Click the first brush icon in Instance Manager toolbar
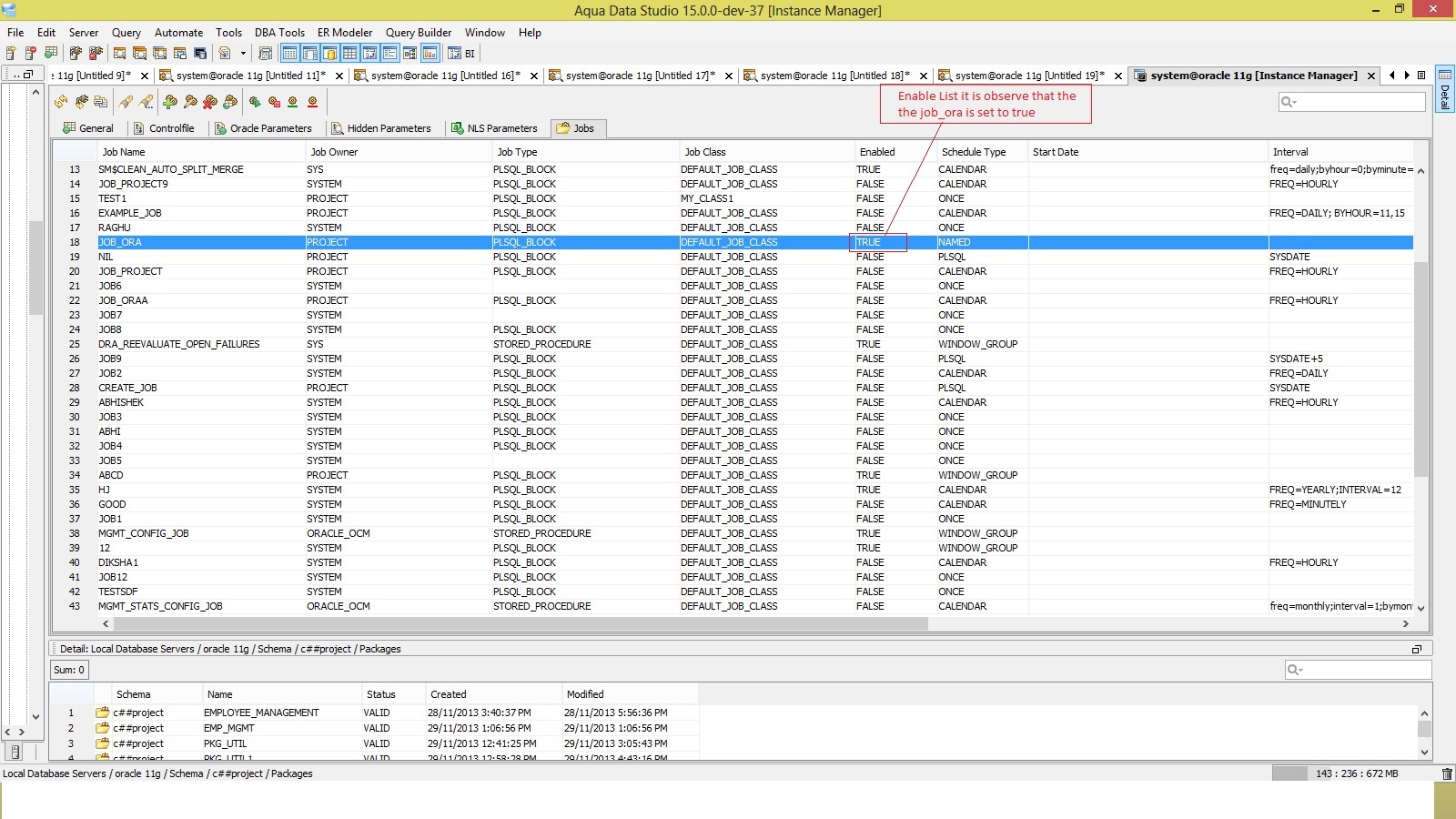This screenshot has width=1456, height=819. click(126, 102)
